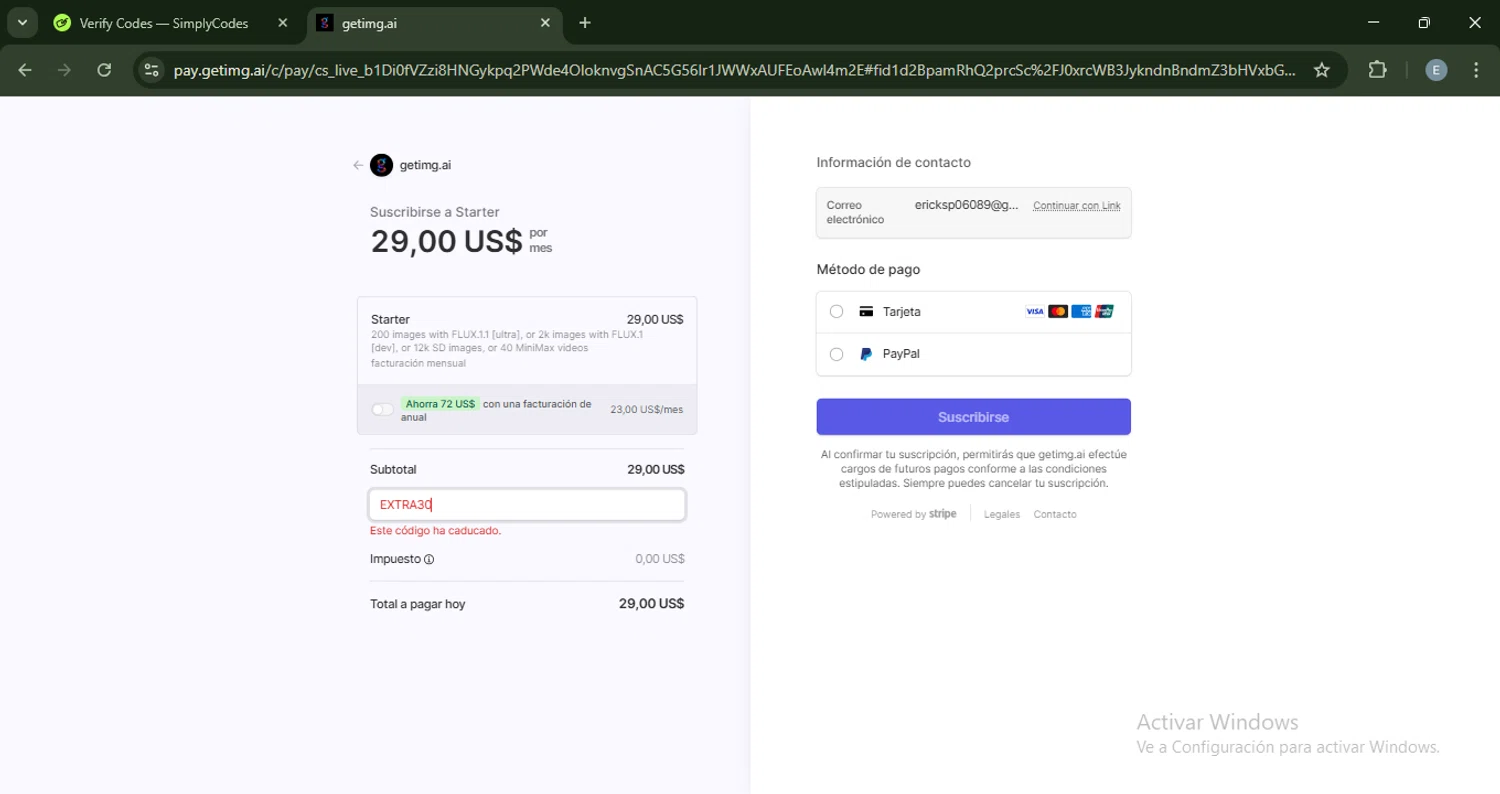Click the getimg.ai round logo icon
The image size is (1500, 794).
pos(381,165)
